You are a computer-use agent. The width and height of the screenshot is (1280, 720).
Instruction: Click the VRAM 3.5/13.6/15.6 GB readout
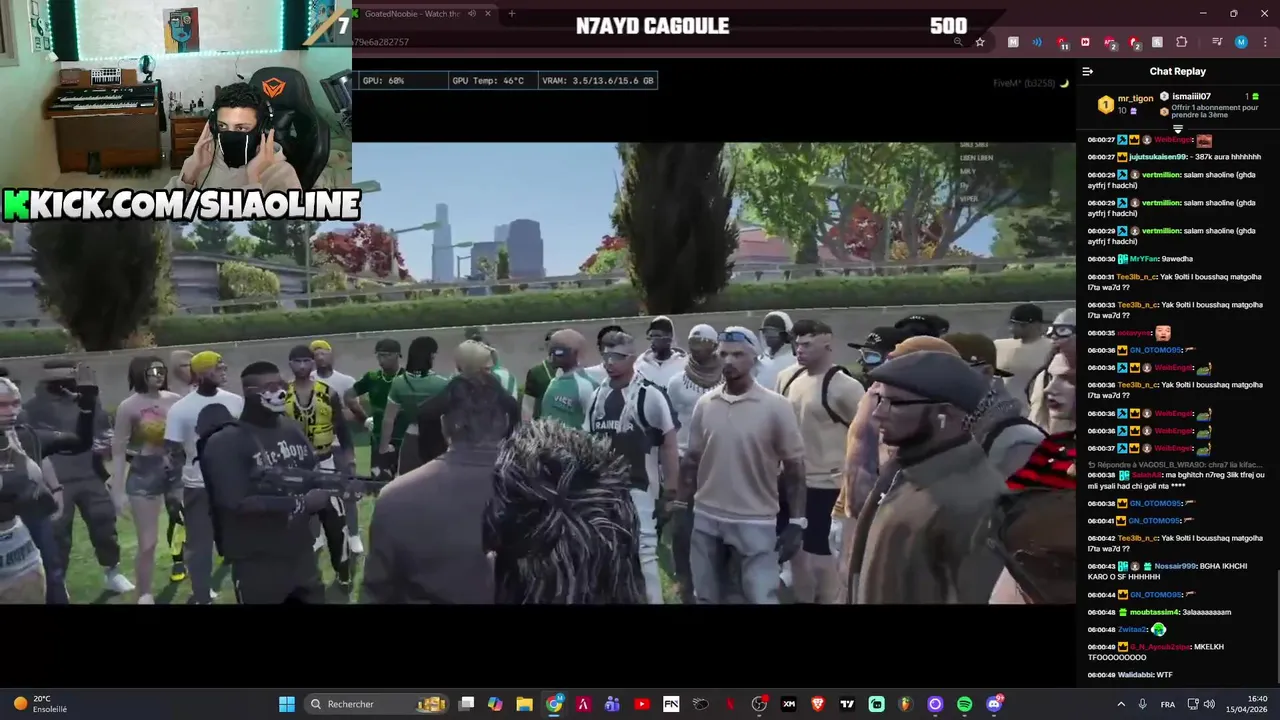click(598, 81)
